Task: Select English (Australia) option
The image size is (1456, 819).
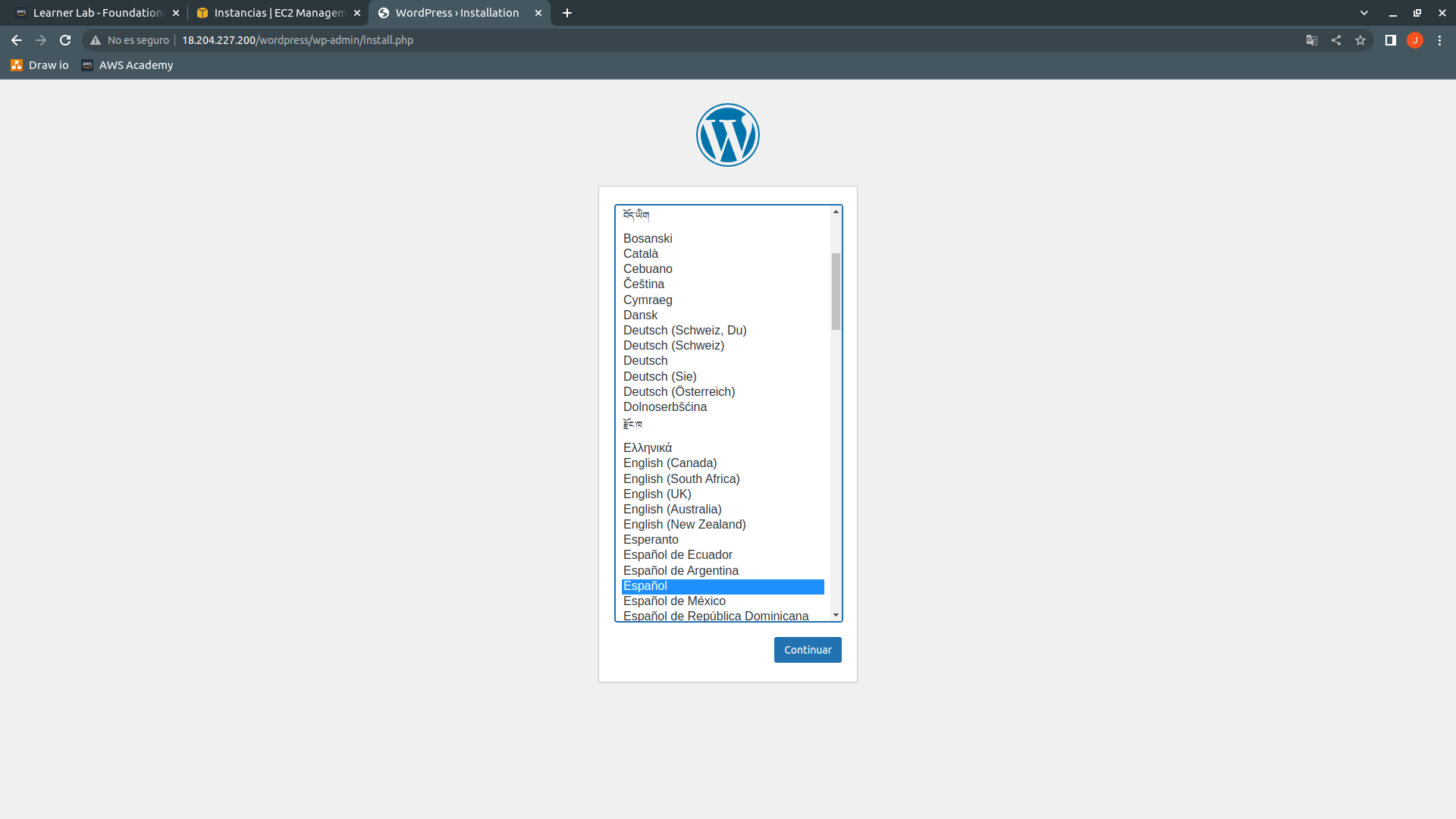Action: [x=723, y=509]
